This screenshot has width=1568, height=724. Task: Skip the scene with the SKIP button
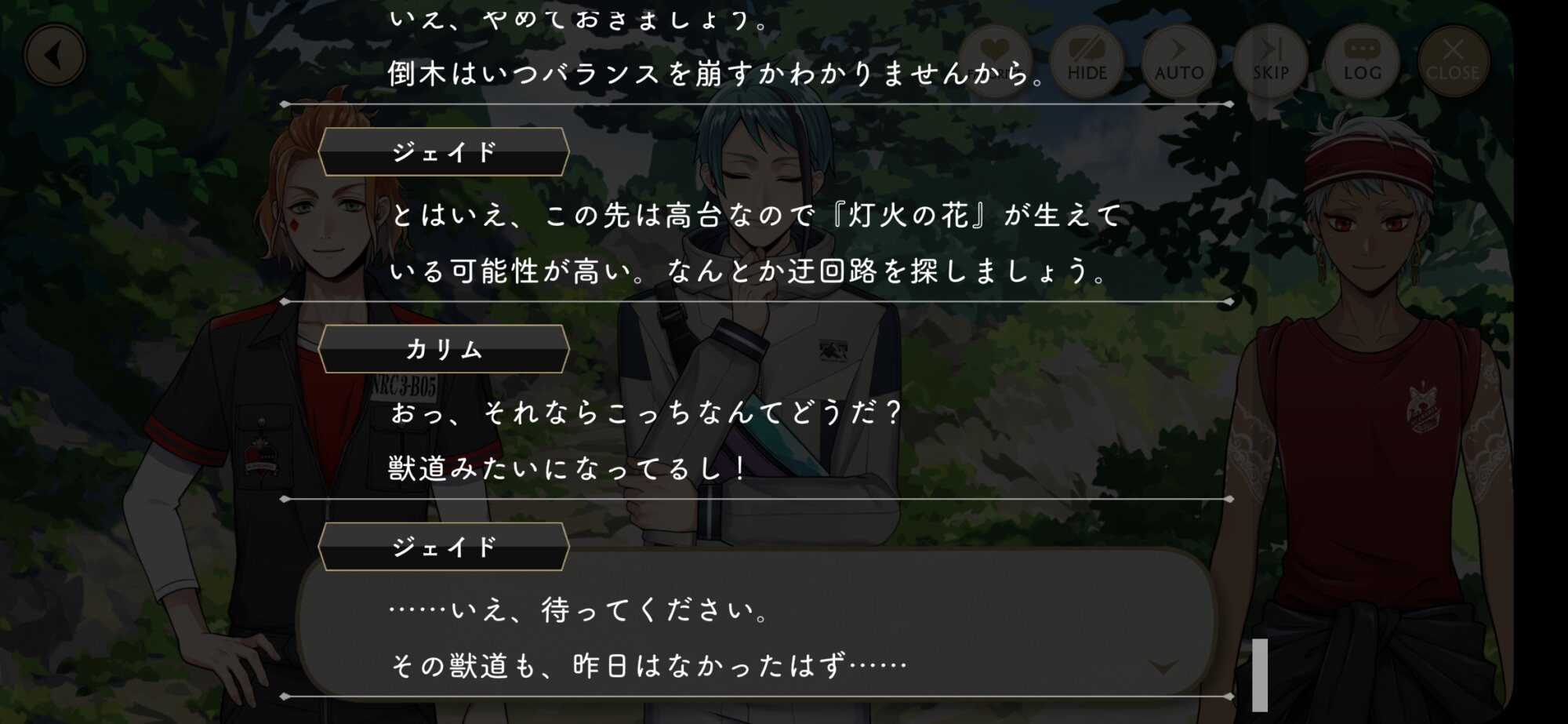pos(1270,60)
